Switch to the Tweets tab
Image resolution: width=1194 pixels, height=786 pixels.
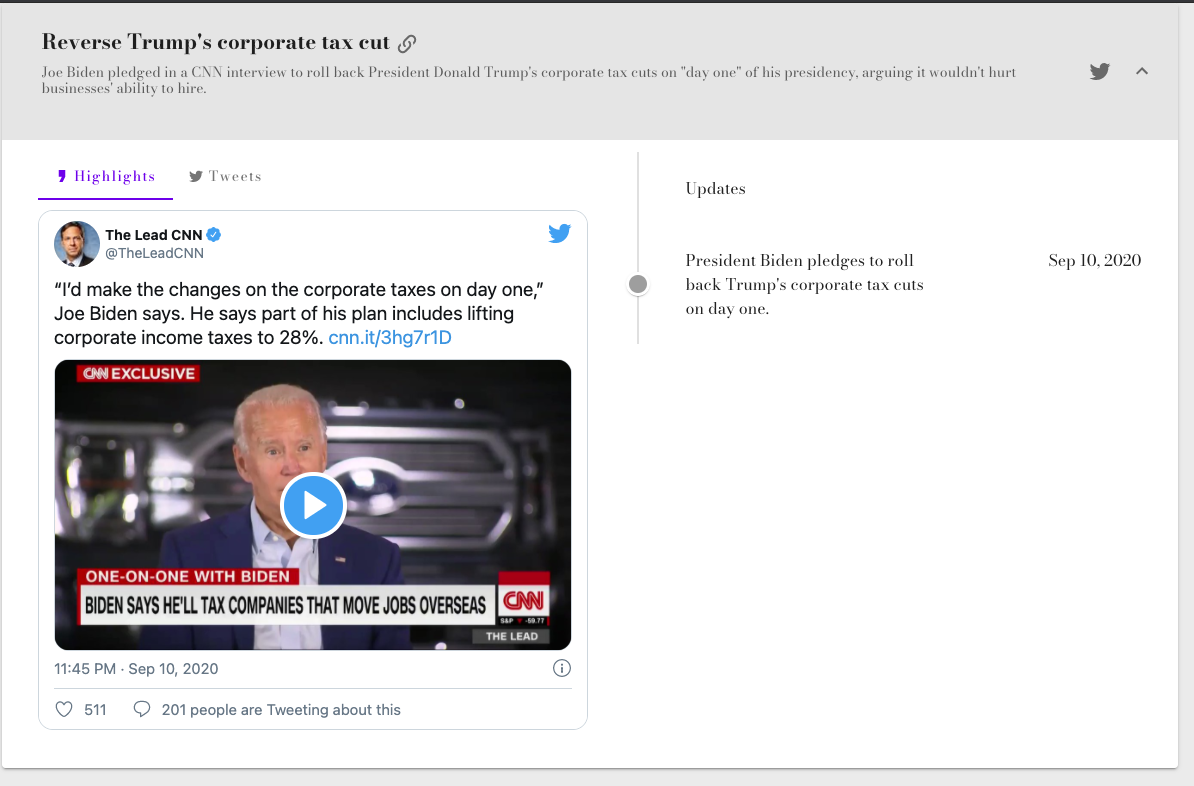pyautogui.click(x=226, y=176)
